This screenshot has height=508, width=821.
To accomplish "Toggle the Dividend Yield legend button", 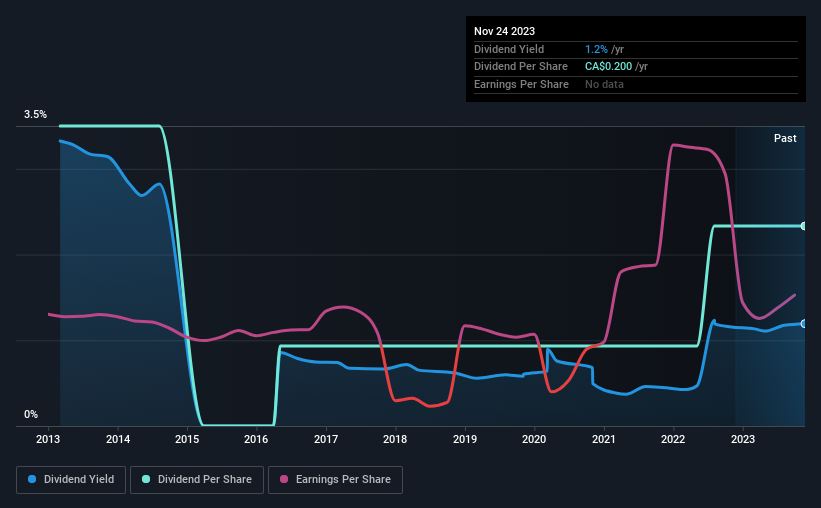I will [x=71, y=480].
